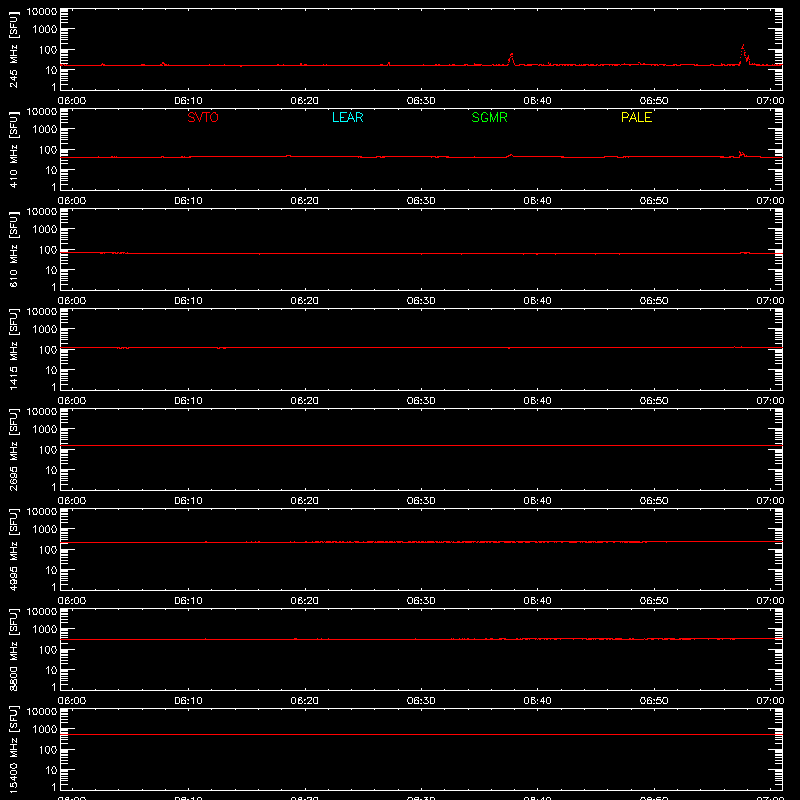Click the 06:50 tick label under 410 MHz plot
800x800 pixels.
click(654, 201)
